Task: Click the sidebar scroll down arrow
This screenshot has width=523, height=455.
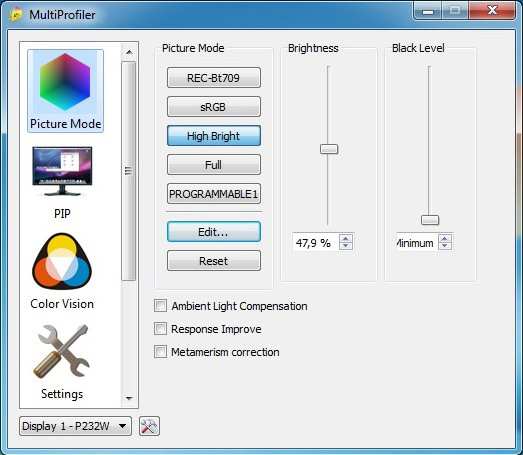Action: pyautogui.click(x=129, y=399)
